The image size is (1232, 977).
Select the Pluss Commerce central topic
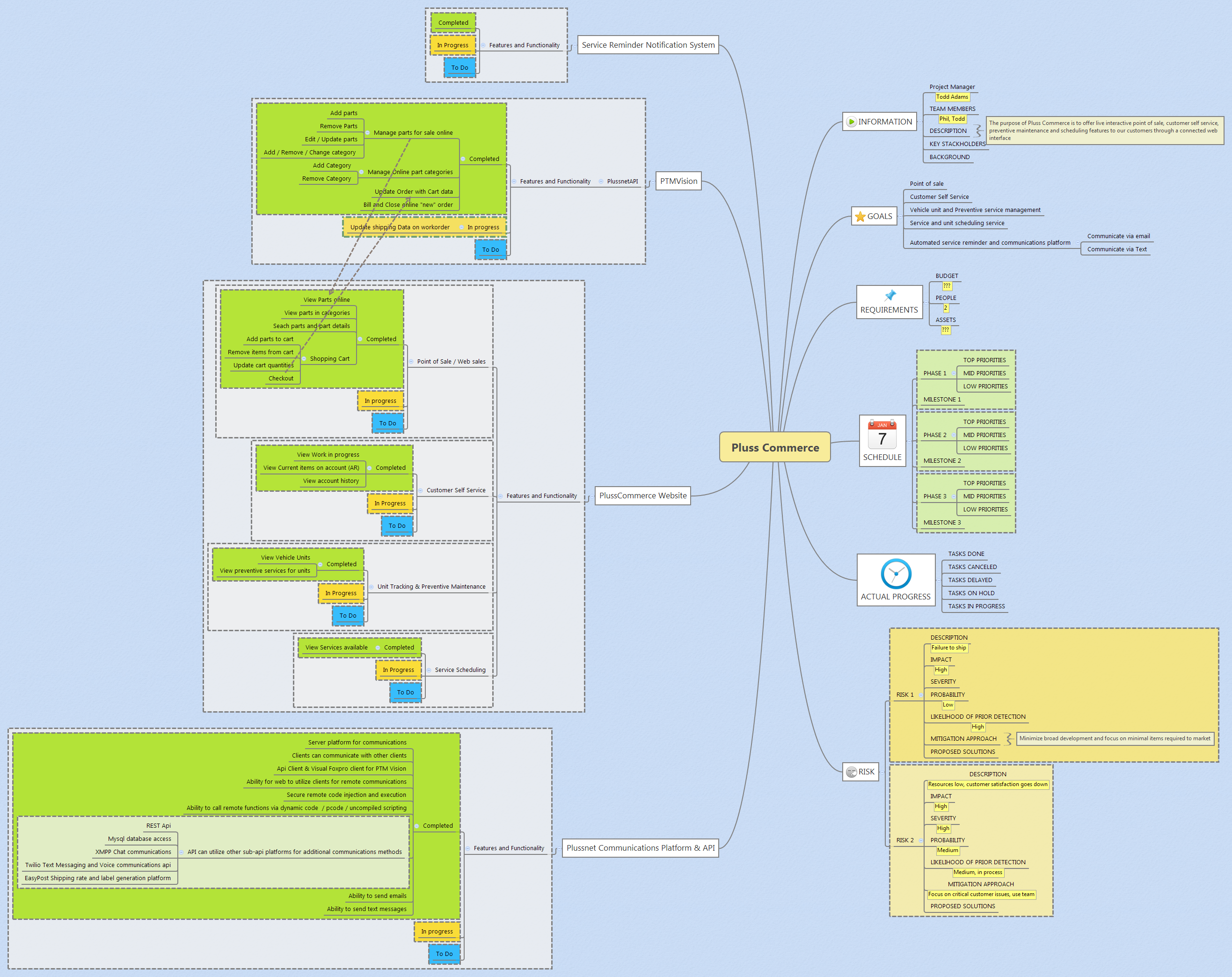[x=775, y=447]
